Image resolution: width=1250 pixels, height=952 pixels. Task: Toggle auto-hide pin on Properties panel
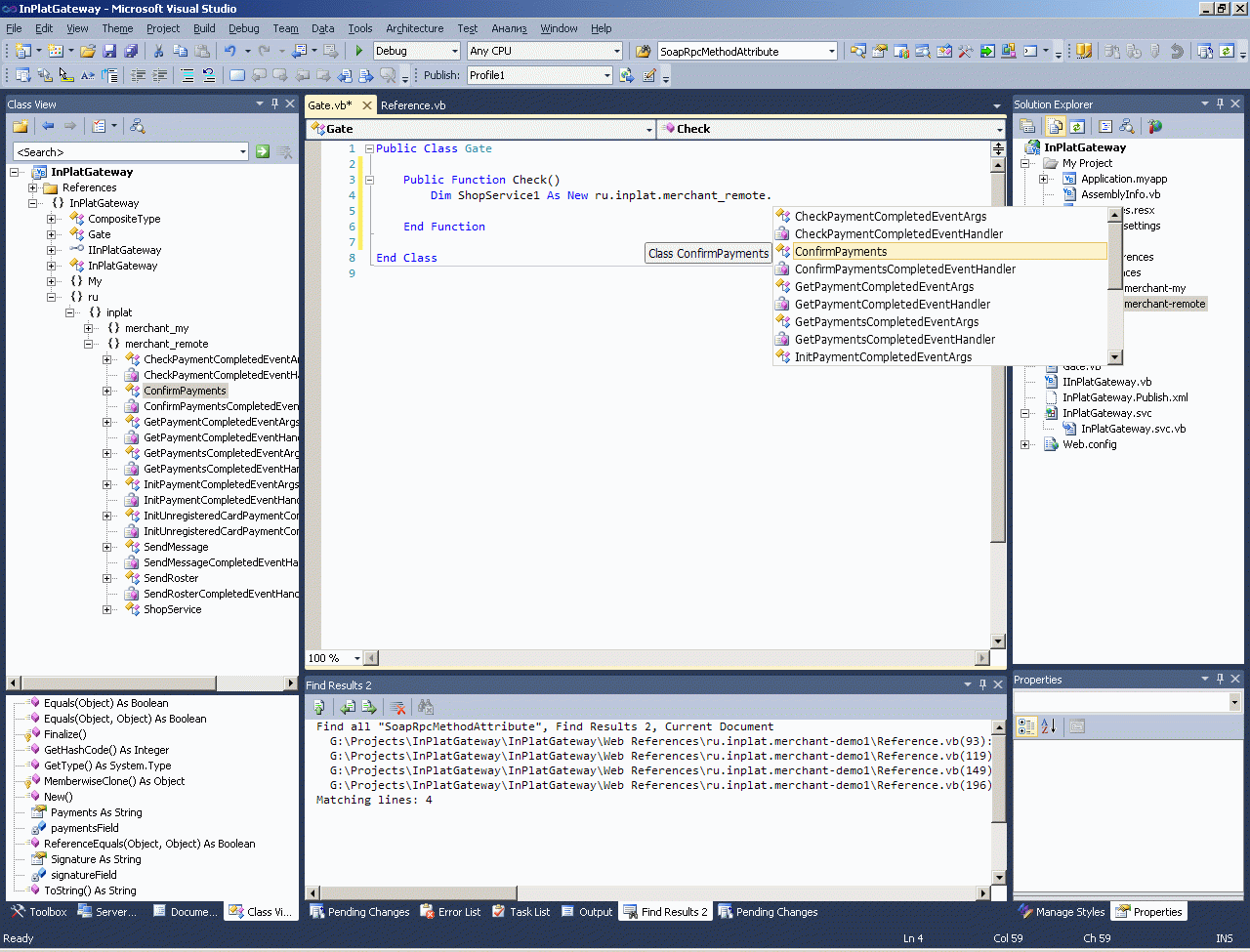click(1220, 679)
